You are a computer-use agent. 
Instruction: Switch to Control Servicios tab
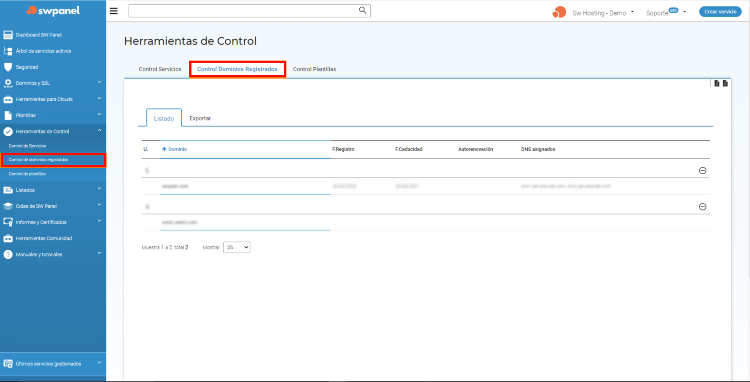coord(160,69)
